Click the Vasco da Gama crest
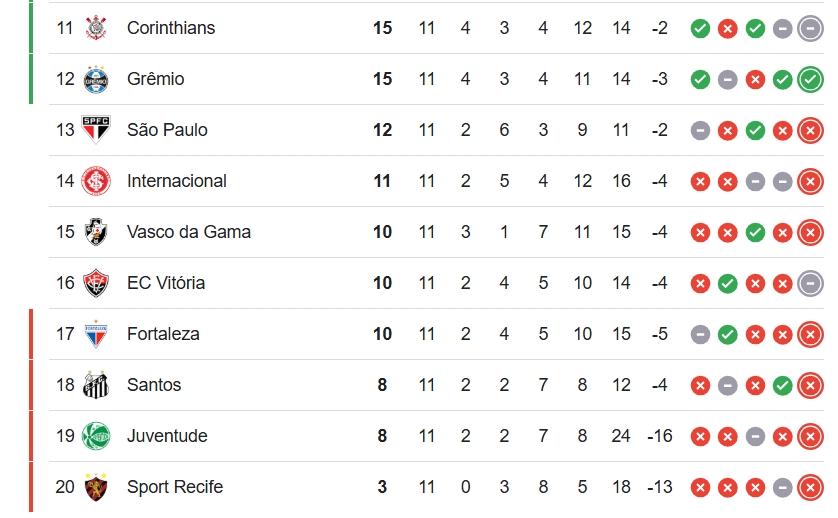 click(96, 232)
